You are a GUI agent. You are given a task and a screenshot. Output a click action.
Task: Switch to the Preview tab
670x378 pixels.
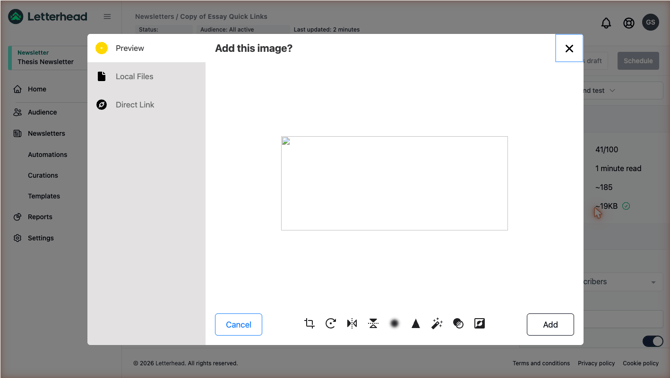pos(147,48)
